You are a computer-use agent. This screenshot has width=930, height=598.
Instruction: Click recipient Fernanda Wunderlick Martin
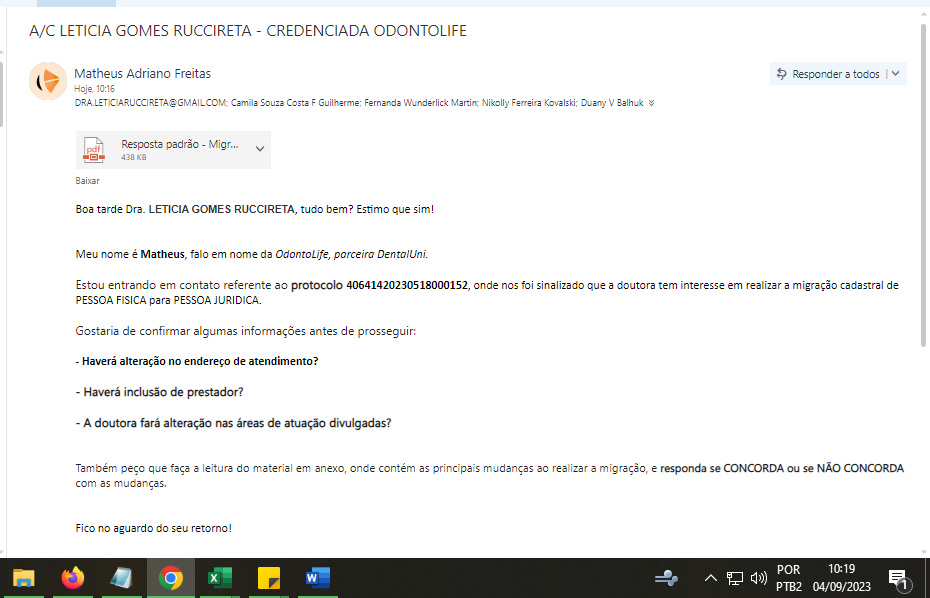click(x=421, y=103)
